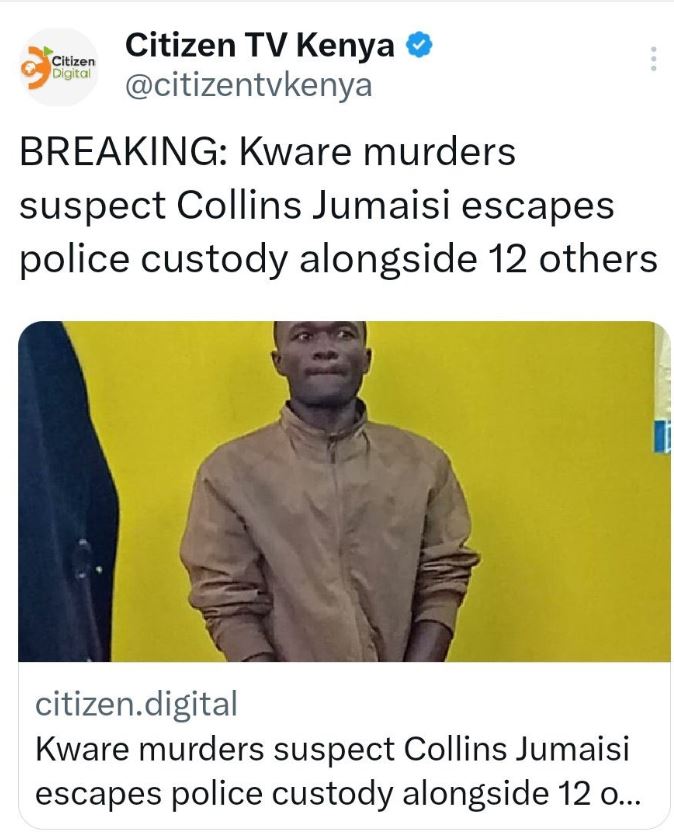Click the dark figure at photo's left edge
Screen dimensions: 674x836
click(x=67, y=491)
